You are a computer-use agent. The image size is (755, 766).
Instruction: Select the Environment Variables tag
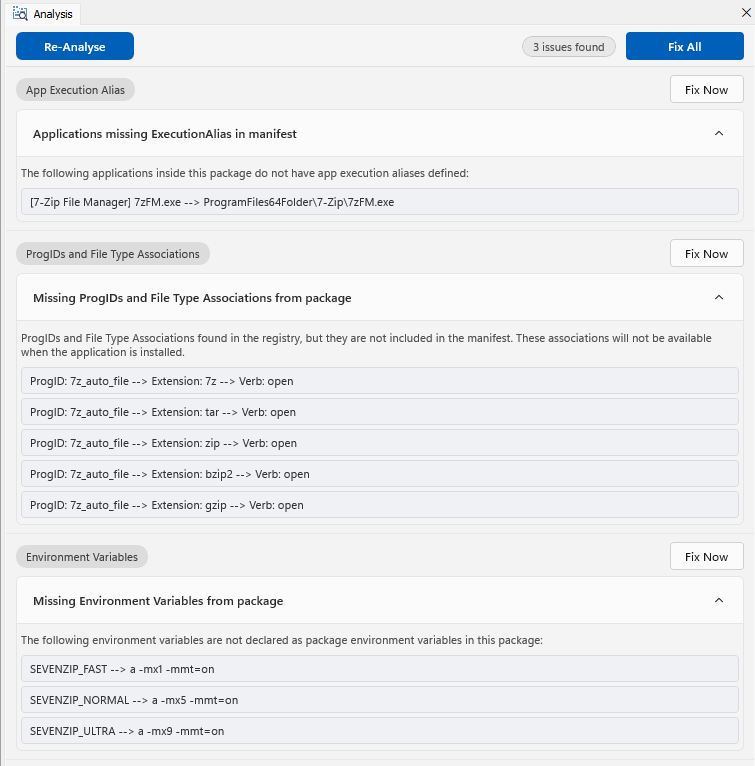82,557
